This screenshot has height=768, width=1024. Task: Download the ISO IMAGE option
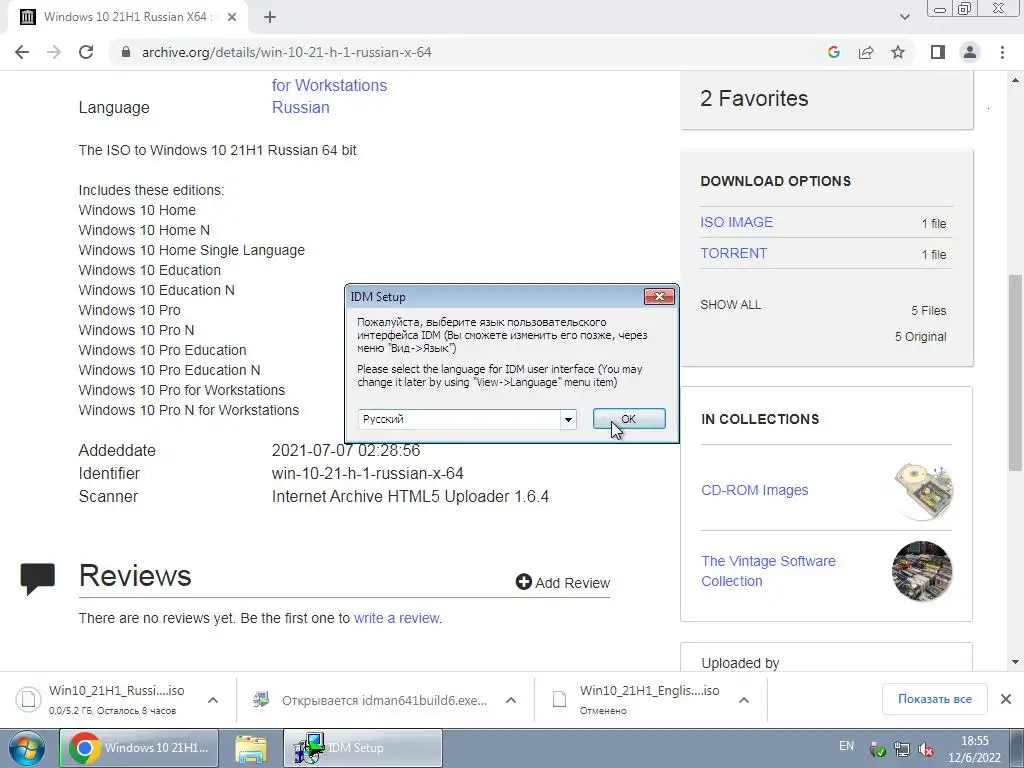click(737, 222)
